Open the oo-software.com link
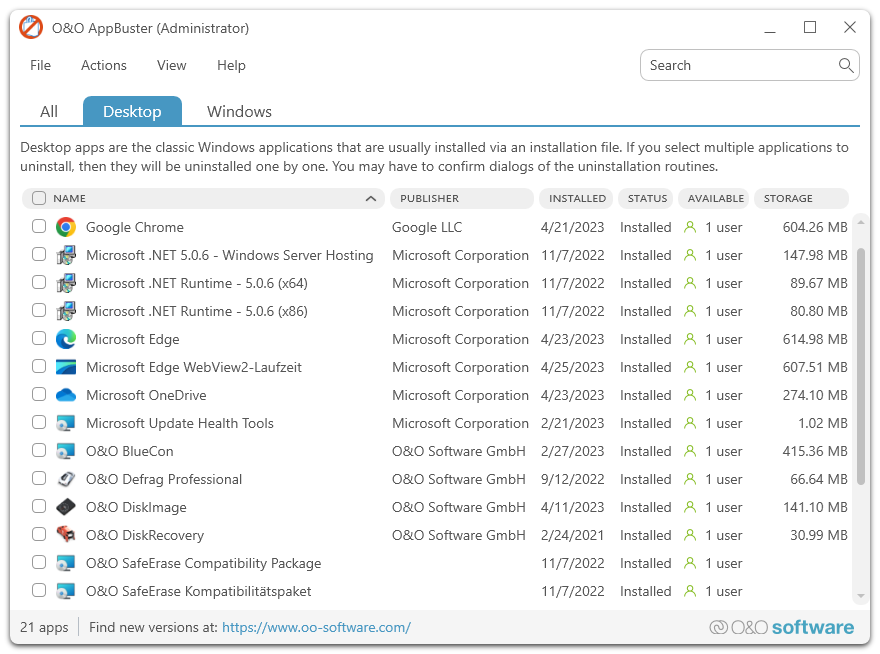 317,628
